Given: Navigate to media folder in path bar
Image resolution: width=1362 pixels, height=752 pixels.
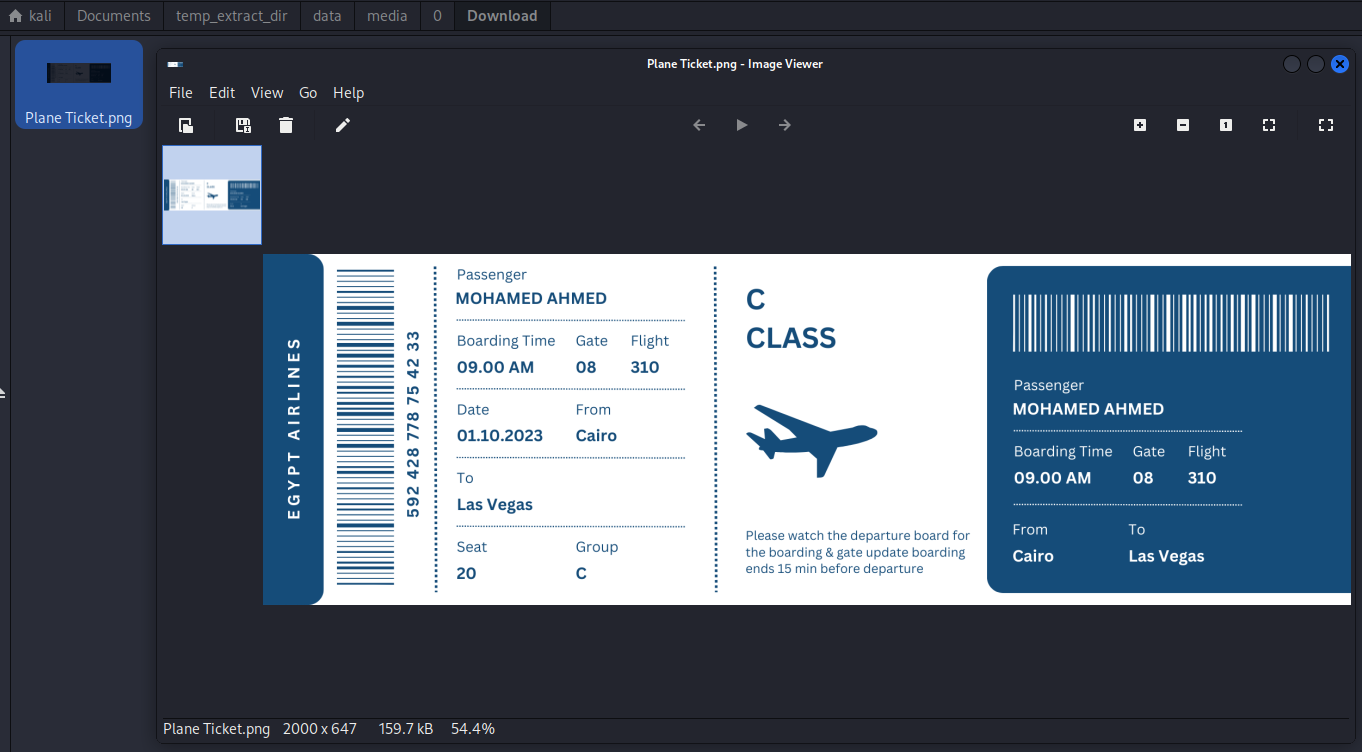Looking at the screenshot, I should (387, 16).
